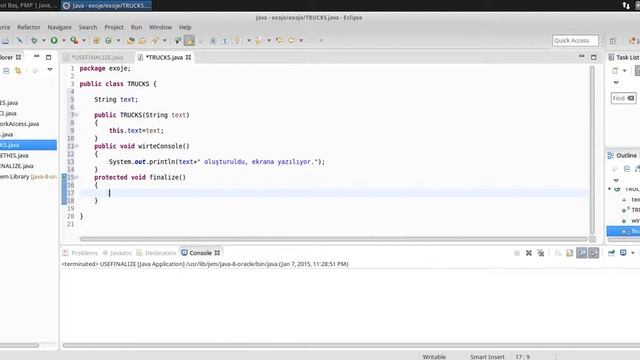Screen dimensions: 640x360
Task: Open the Search dropdown arrow
Action: (164, 40)
